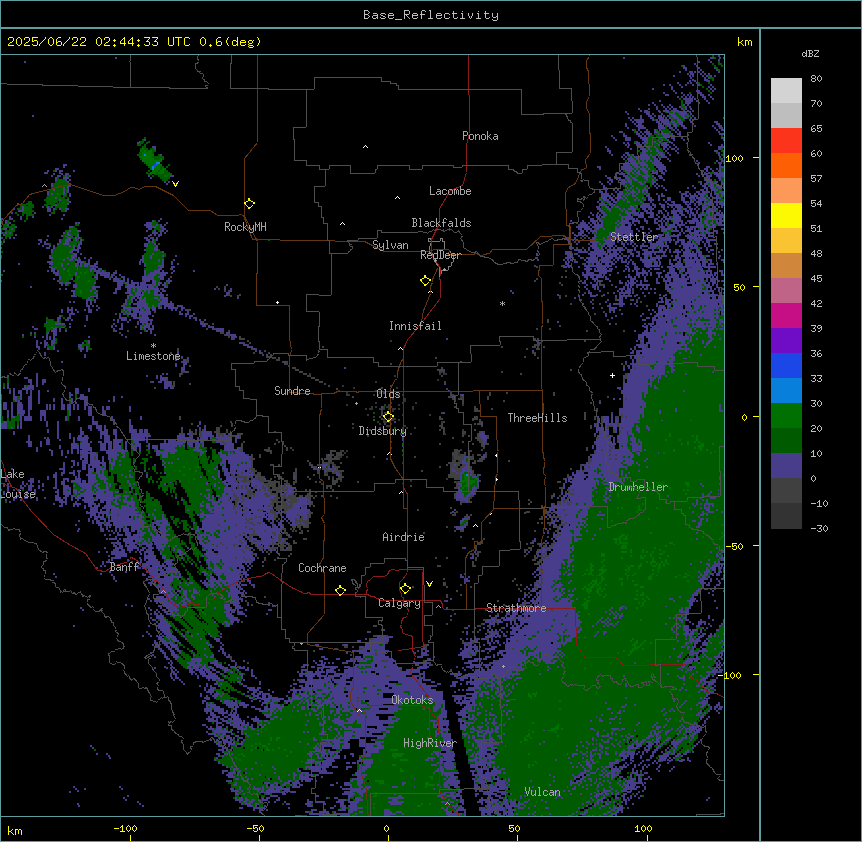Click the Lake Louise label
The image size is (862, 842).
[x=18, y=484]
